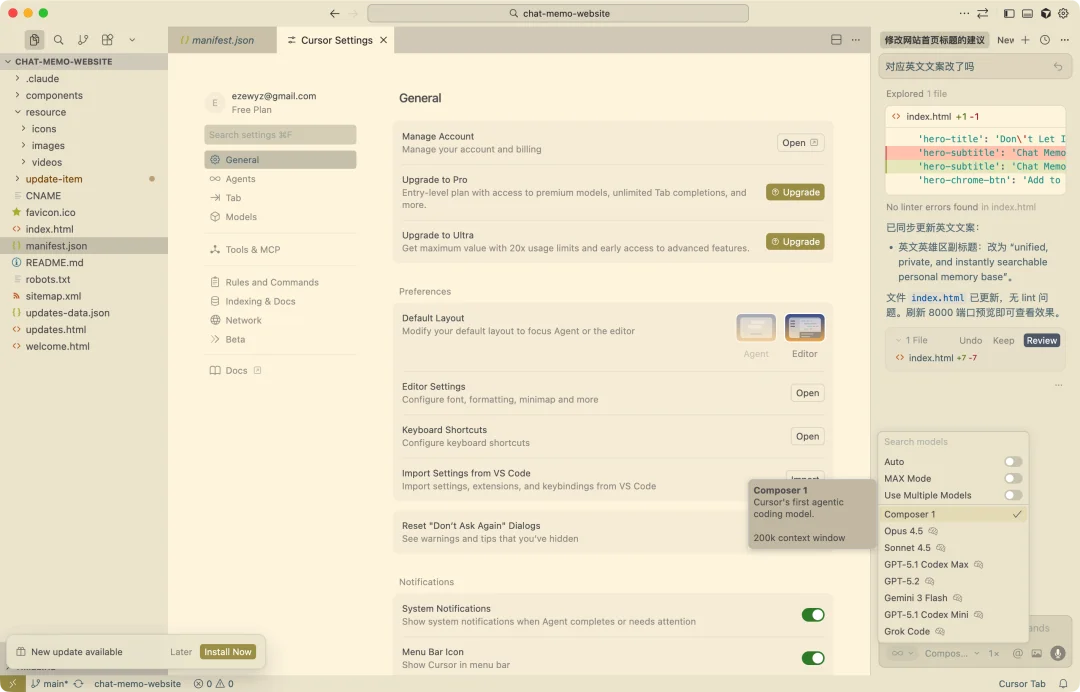Click the Search settings input field

(280, 135)
